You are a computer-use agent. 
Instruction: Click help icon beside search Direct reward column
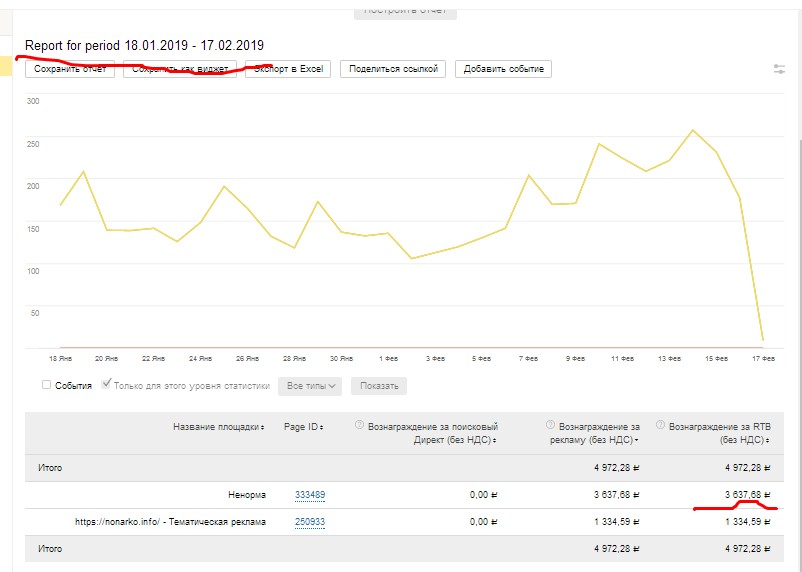point(359,426)
